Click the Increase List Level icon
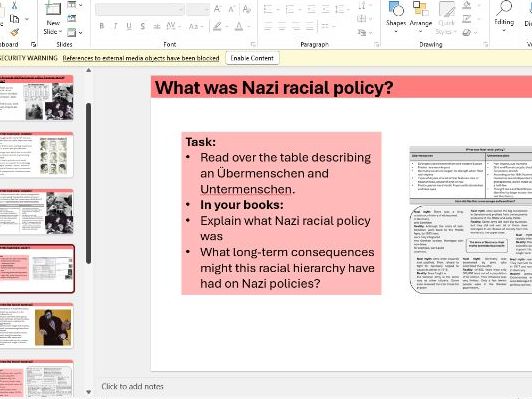The image size is (532, 399). tap(326, 9)
